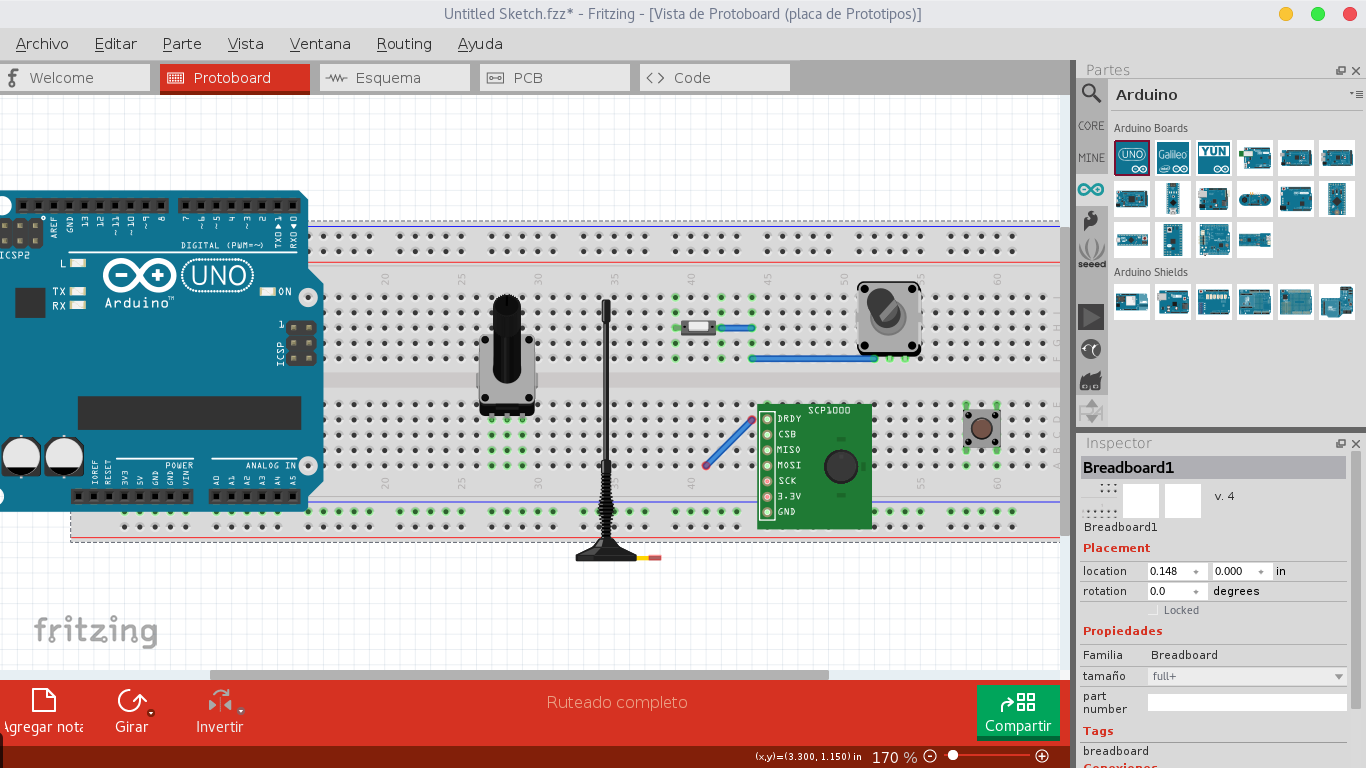
Task: Click the zoom slider handle
Action: tap(953, 756)
